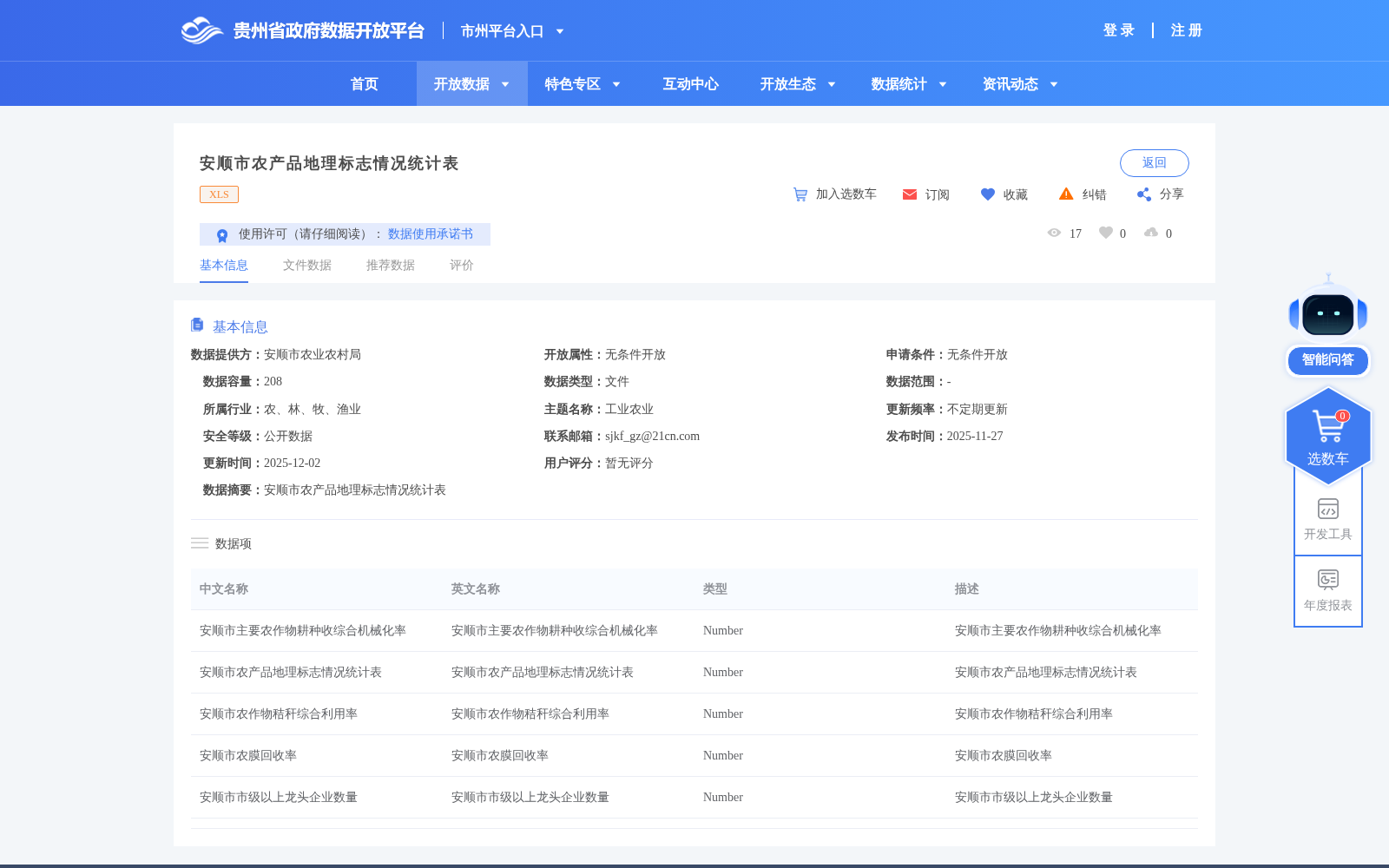
Task: Click the grey heart favorites count icon
Action: pyautogui.click(x=1106, y=233)
